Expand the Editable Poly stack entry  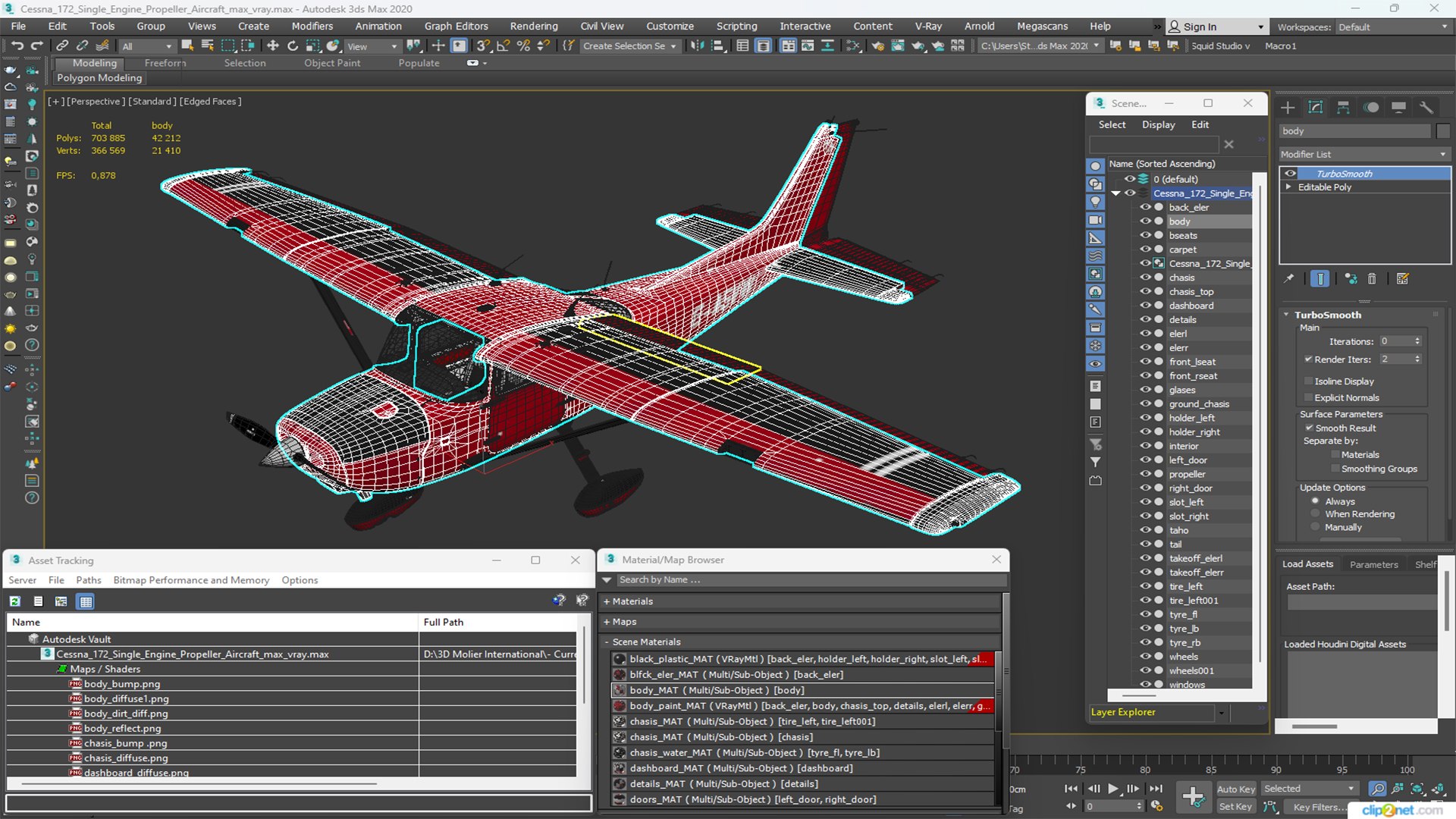click(1288, 187)
